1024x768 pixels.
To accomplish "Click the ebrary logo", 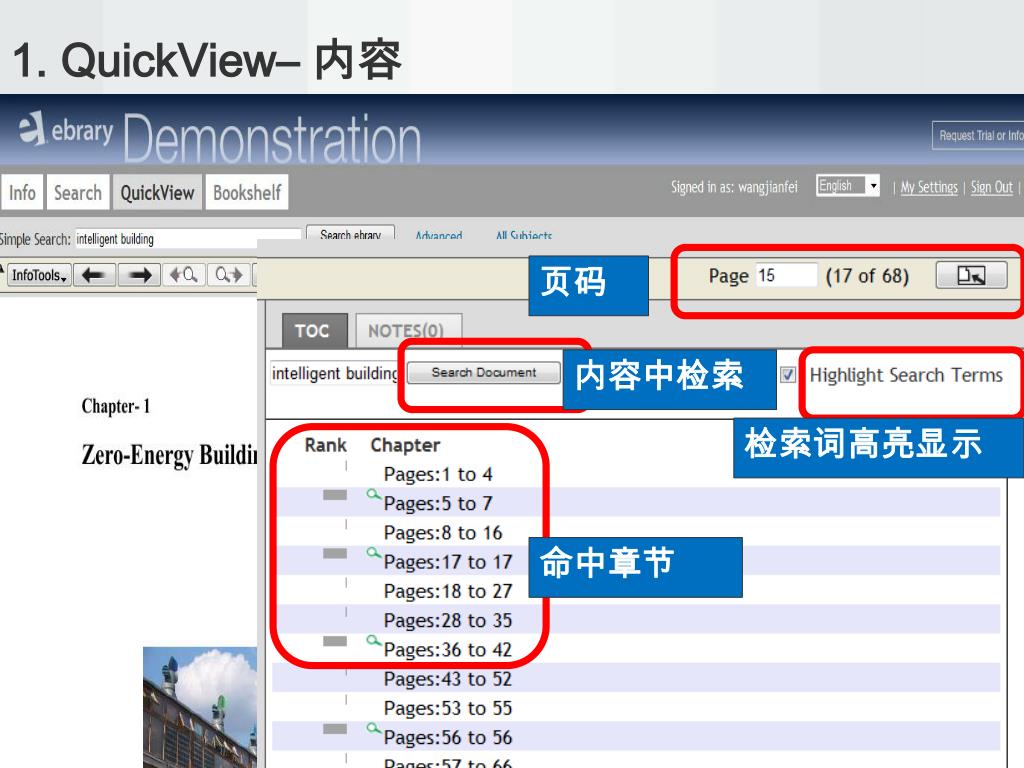I will pyautogui.click(x=65, y=129).
